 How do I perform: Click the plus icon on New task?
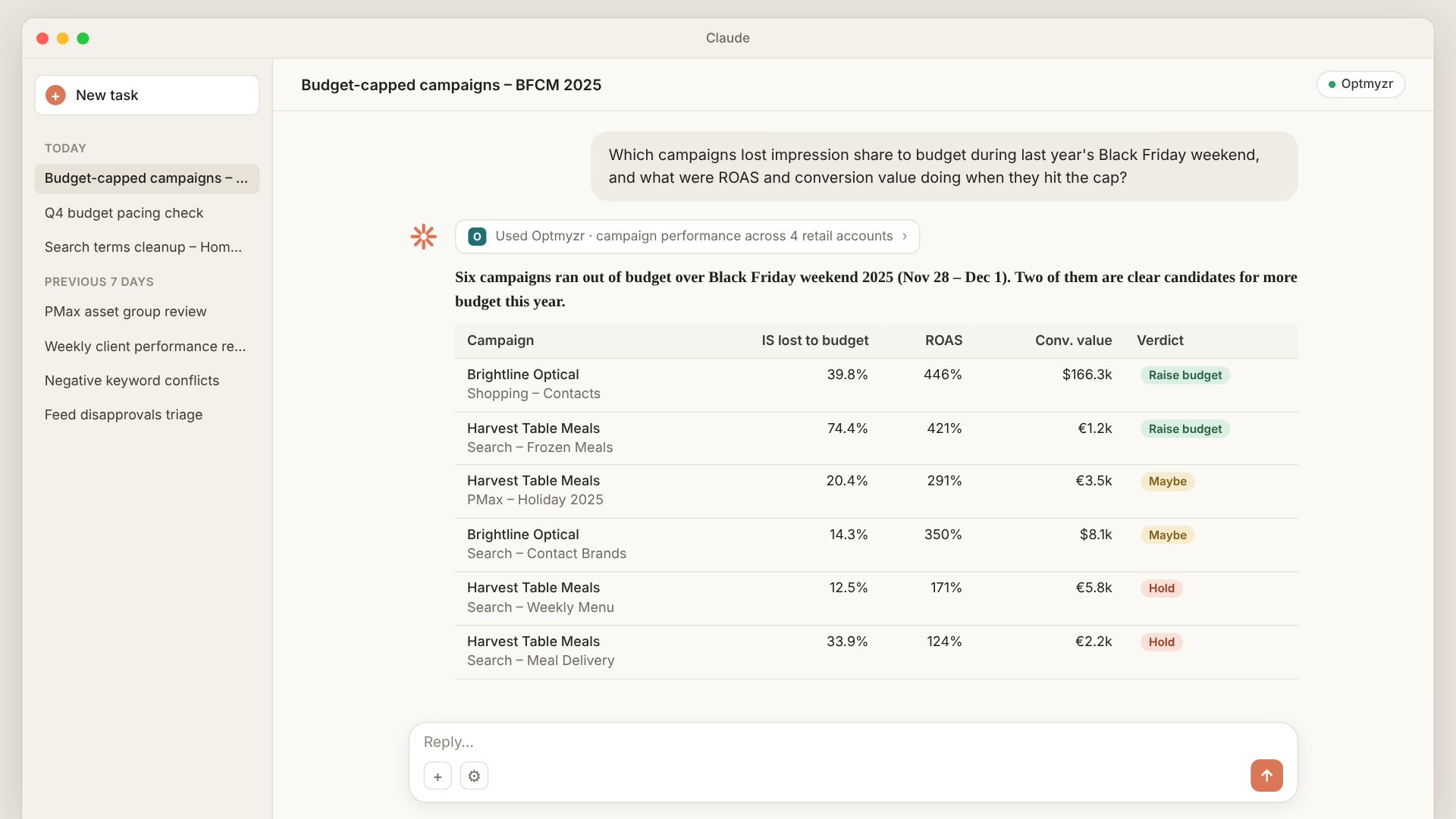[x=55, y=96]
